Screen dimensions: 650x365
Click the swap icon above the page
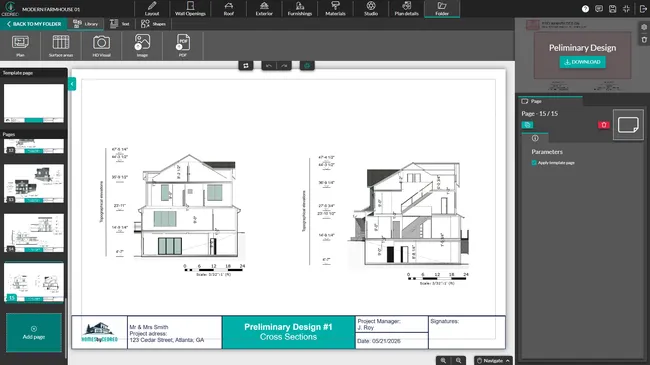click(x=246, y=66)
